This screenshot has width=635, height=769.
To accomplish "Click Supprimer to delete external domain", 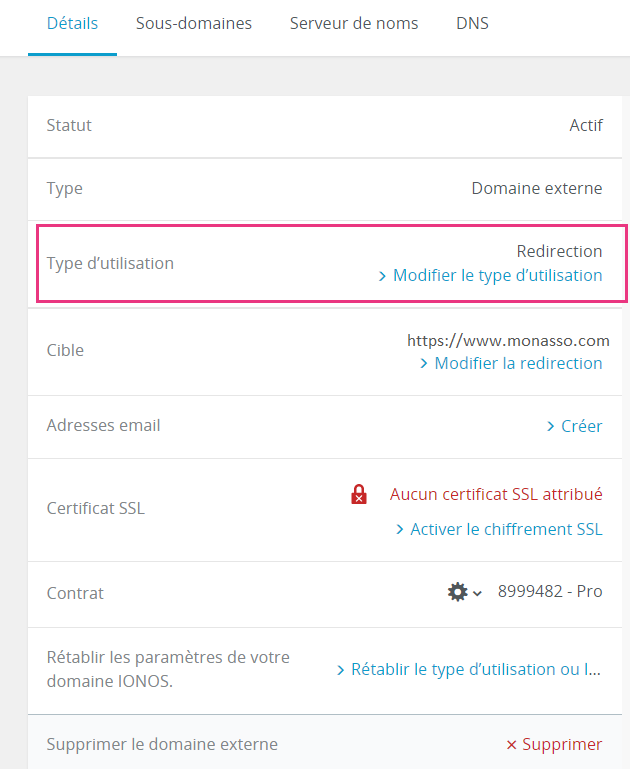I will [x=562, y=744].
